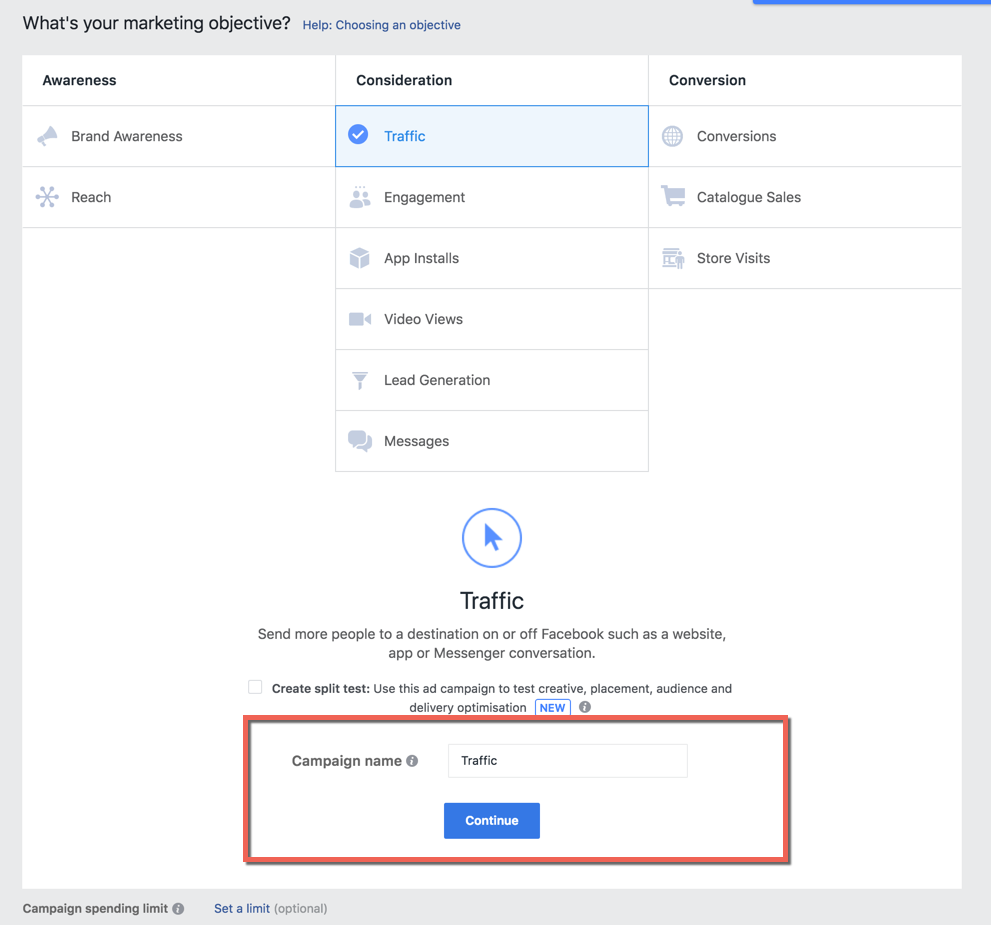Screen dimensions: 991x925
Task: Click the large Traffic title text
Action: pyautogui.click(x=492, y=600)
